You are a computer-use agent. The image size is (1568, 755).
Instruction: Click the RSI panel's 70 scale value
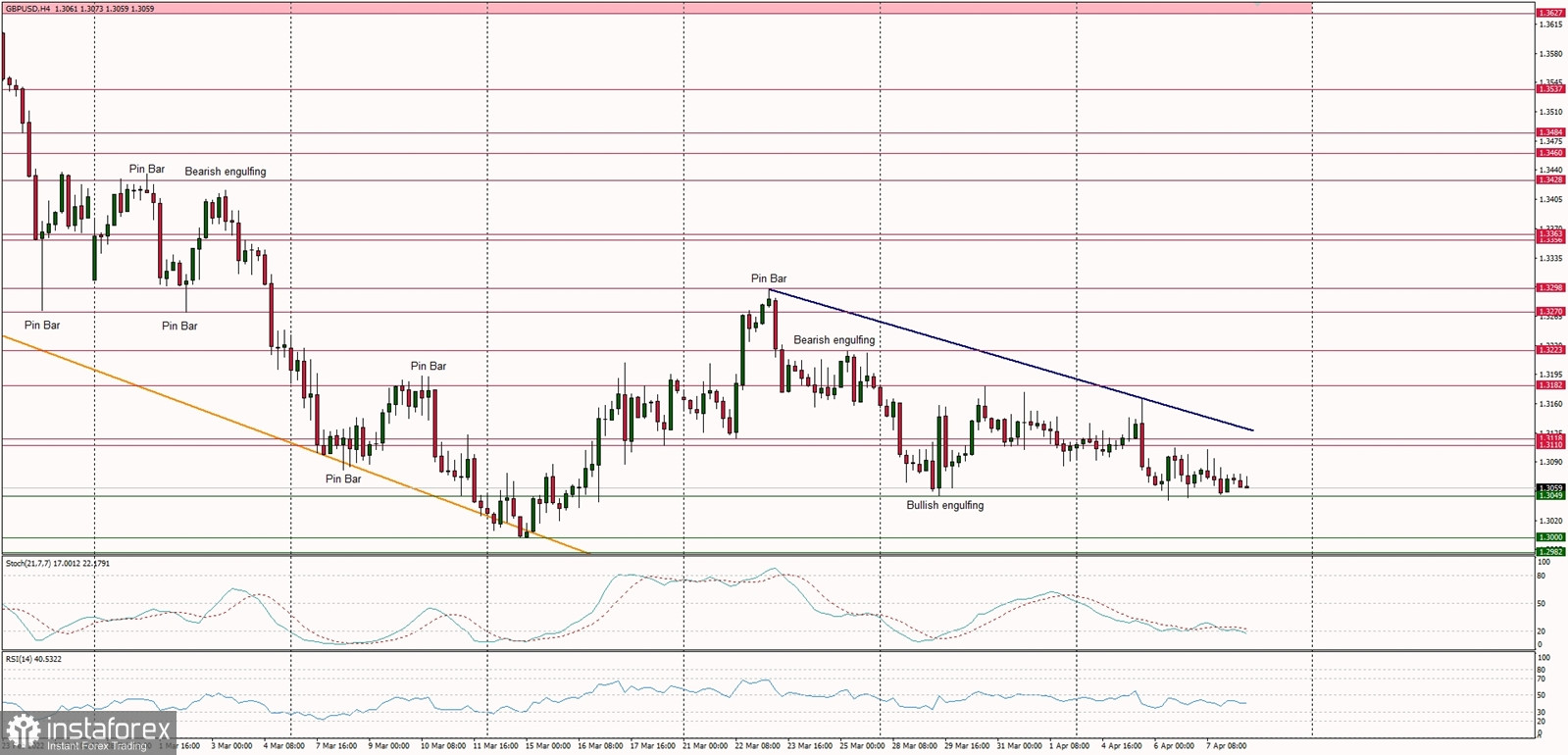1543,679
